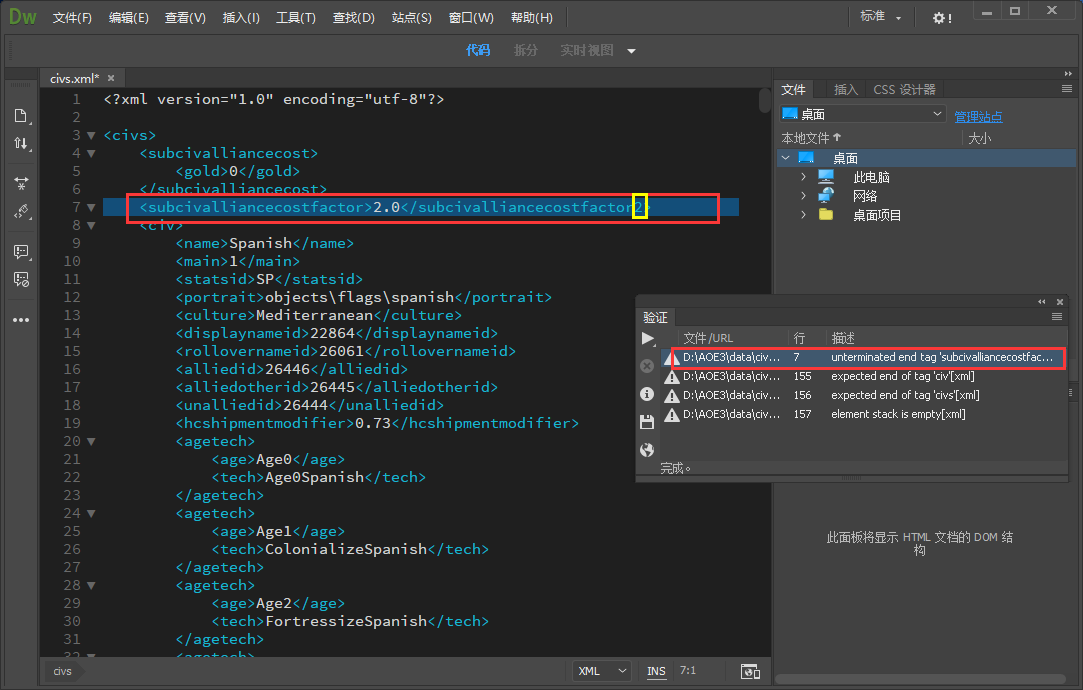This screenshot has width=1083, height=690.
Task: Click the civs tag in tag selector
Action: 62,671
